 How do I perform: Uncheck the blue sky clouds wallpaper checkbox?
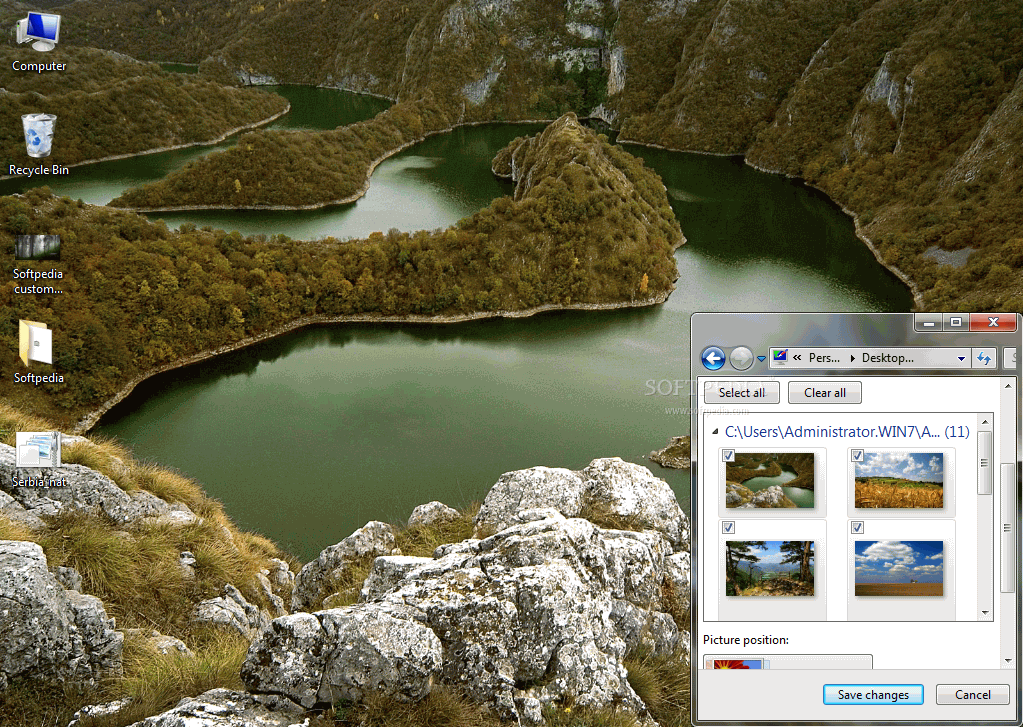coord(858,527)
